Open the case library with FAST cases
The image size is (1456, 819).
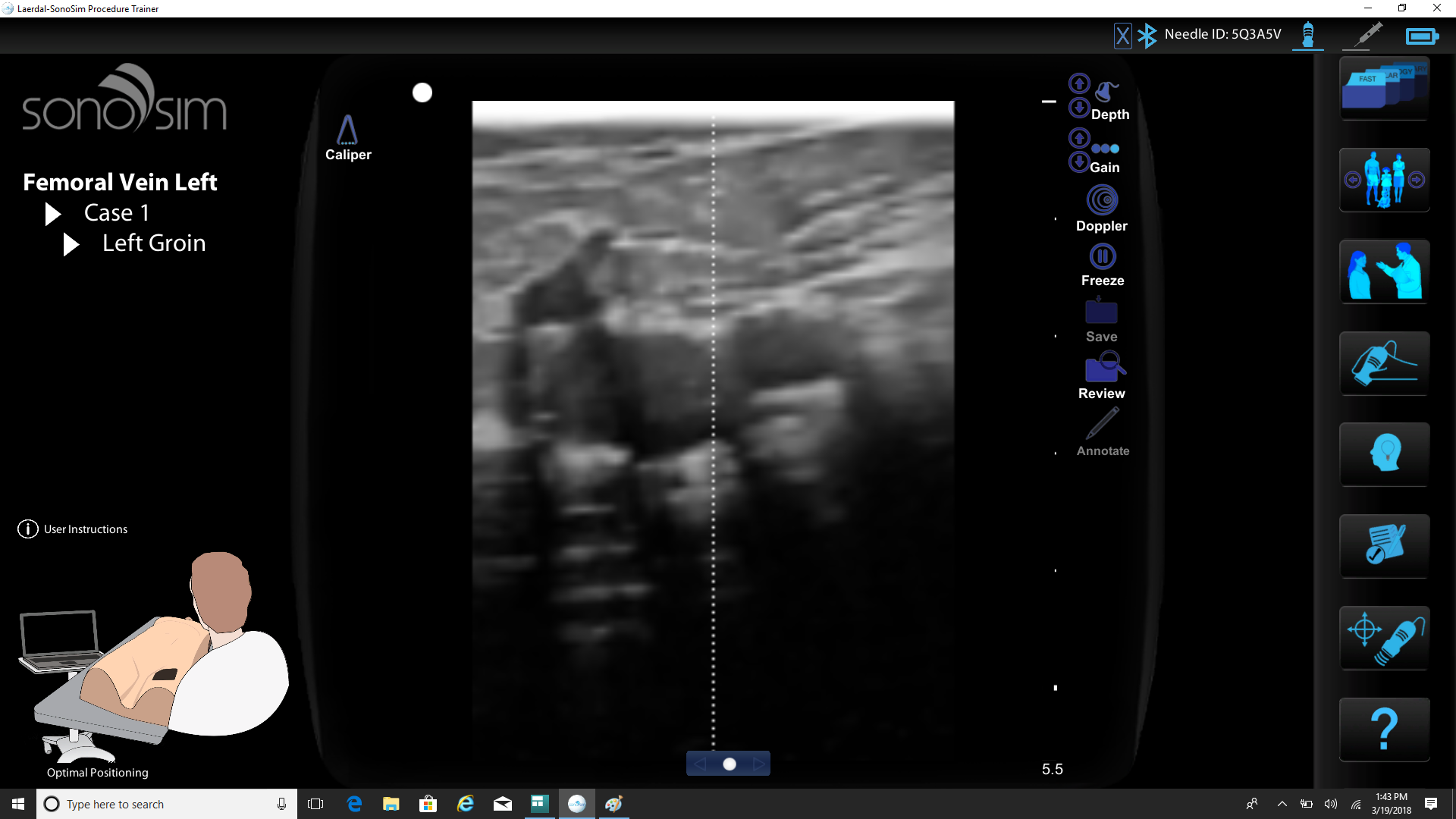click(x=1384, y=89)
